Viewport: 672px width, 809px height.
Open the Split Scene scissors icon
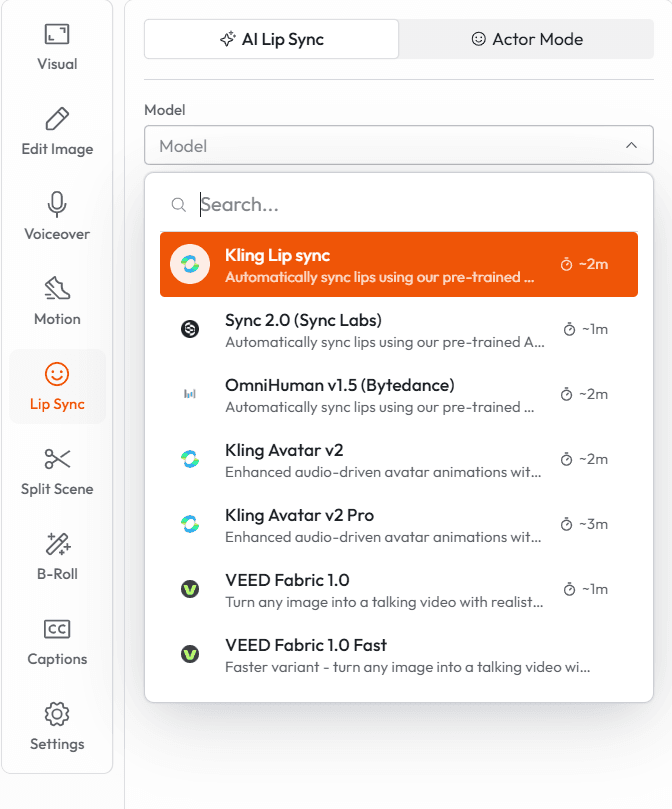click(57, 459)
